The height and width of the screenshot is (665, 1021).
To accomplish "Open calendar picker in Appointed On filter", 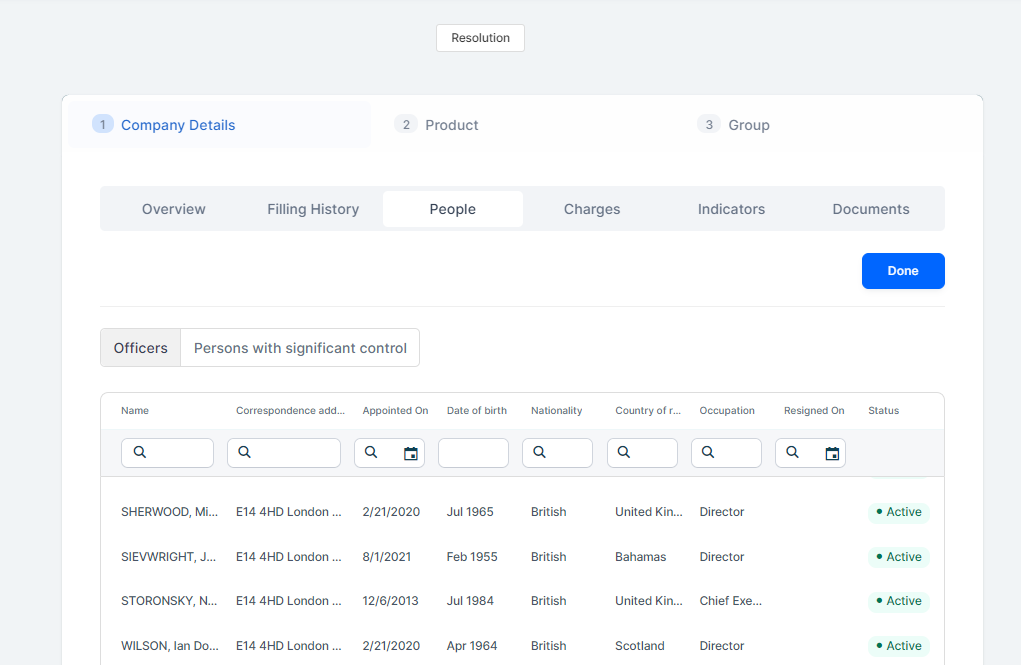I will pos(410,453).
